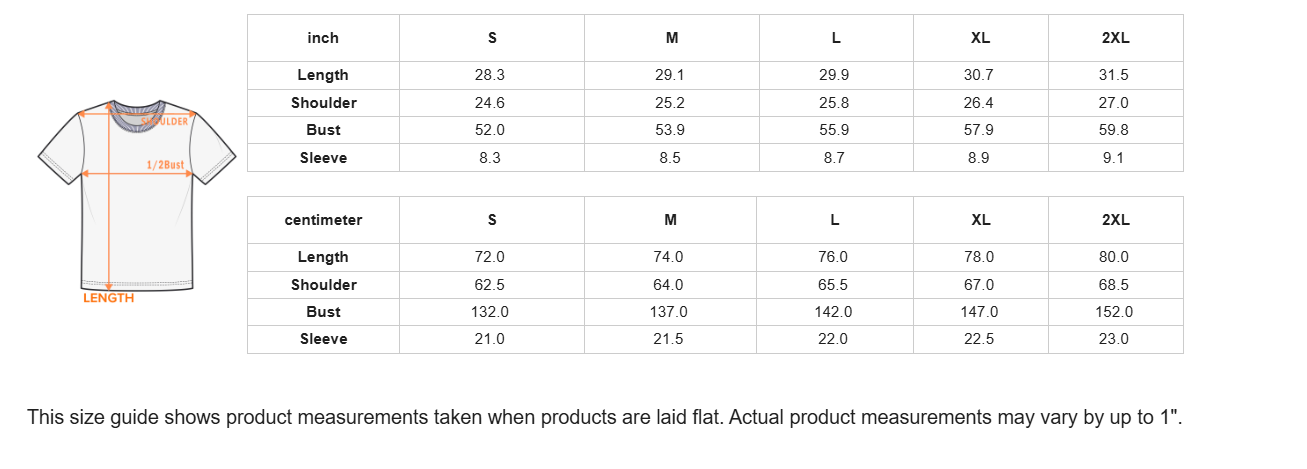The image size is (1307, 469).
Task: Click the 23.0 Sleeve value for 2XL
Action: tap(1113, 339)
